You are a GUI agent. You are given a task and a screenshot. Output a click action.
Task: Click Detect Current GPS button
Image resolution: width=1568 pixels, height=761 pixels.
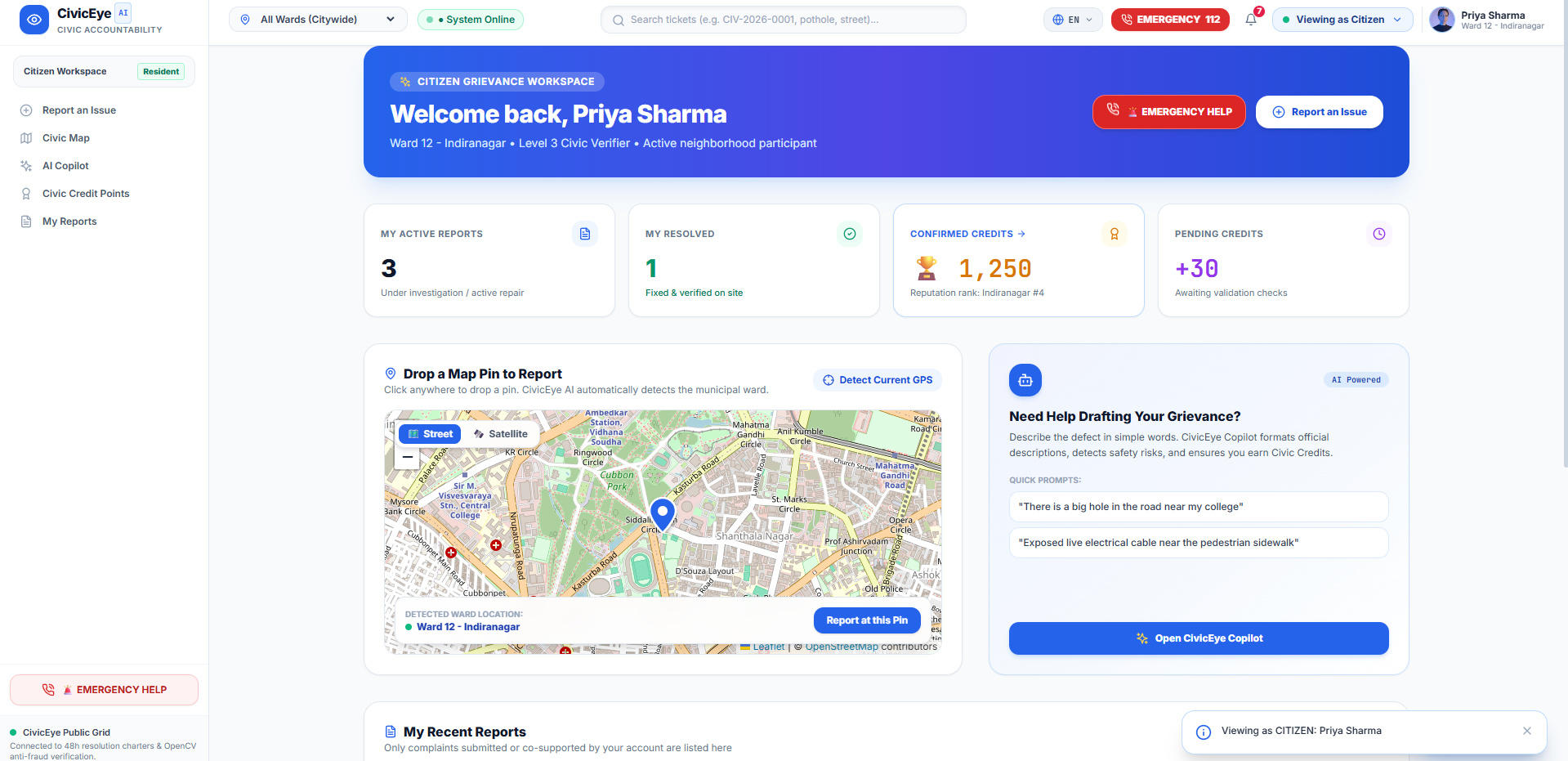tap(878, 380)
